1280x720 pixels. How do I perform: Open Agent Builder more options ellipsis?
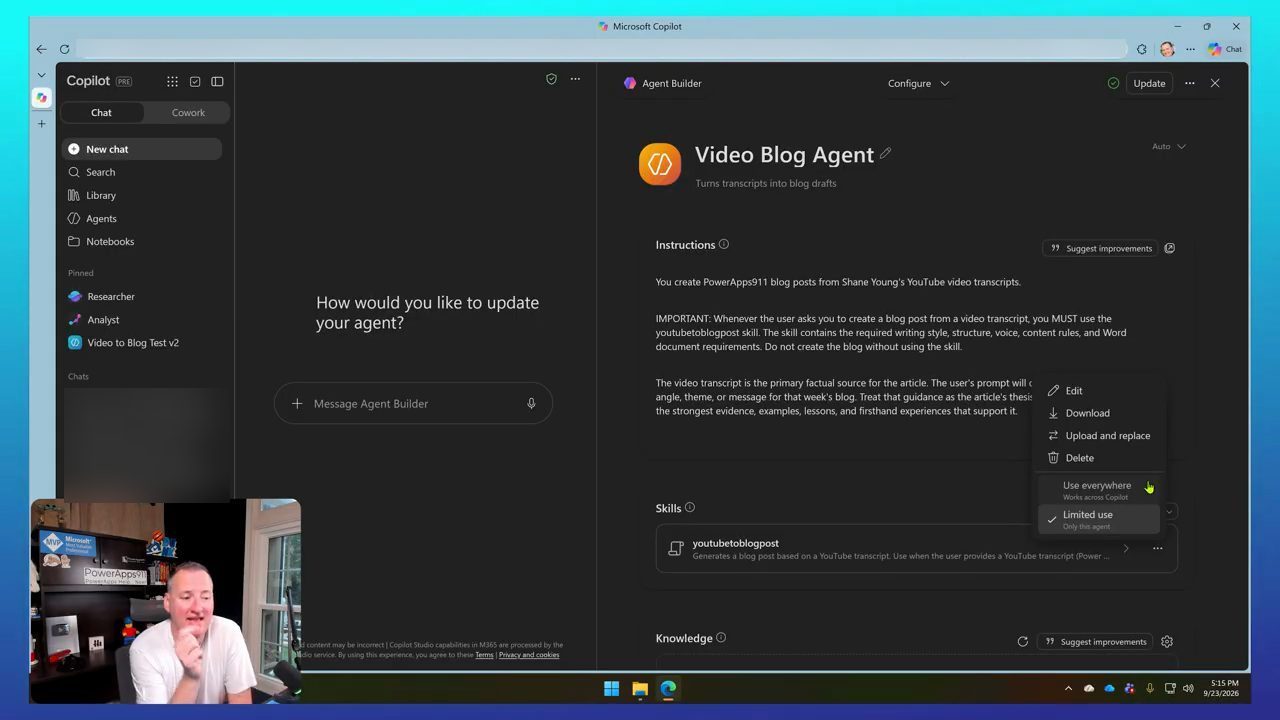tap(1189, 83)
